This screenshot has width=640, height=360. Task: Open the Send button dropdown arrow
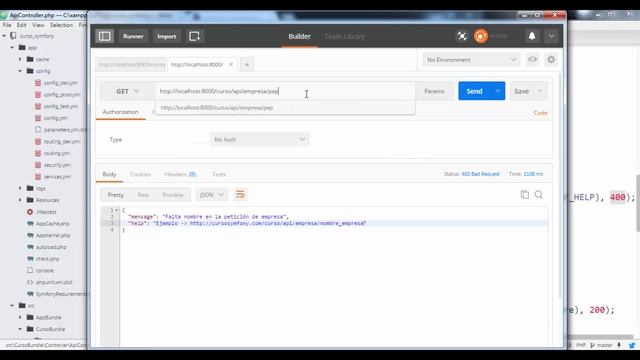498,91
